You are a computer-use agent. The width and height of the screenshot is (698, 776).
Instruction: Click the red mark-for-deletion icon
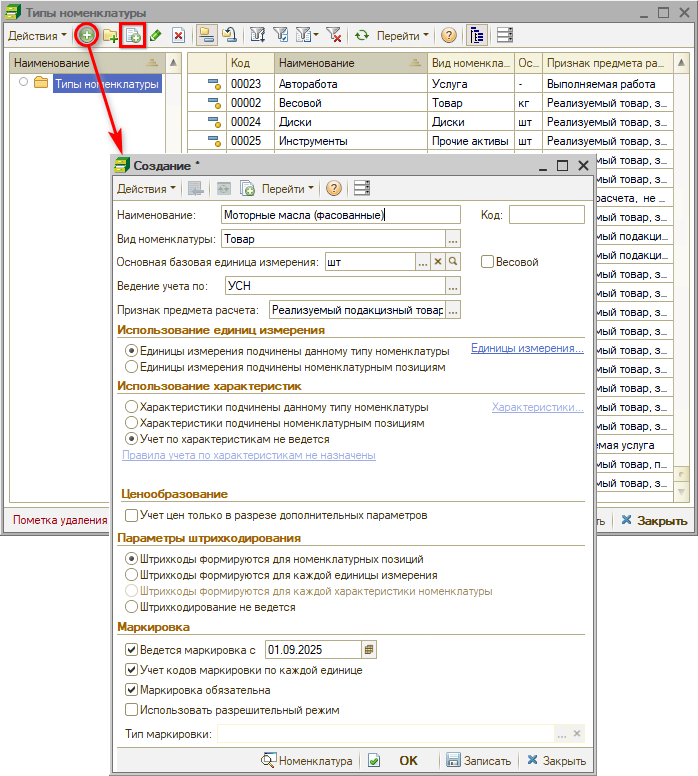click(178, 35)
